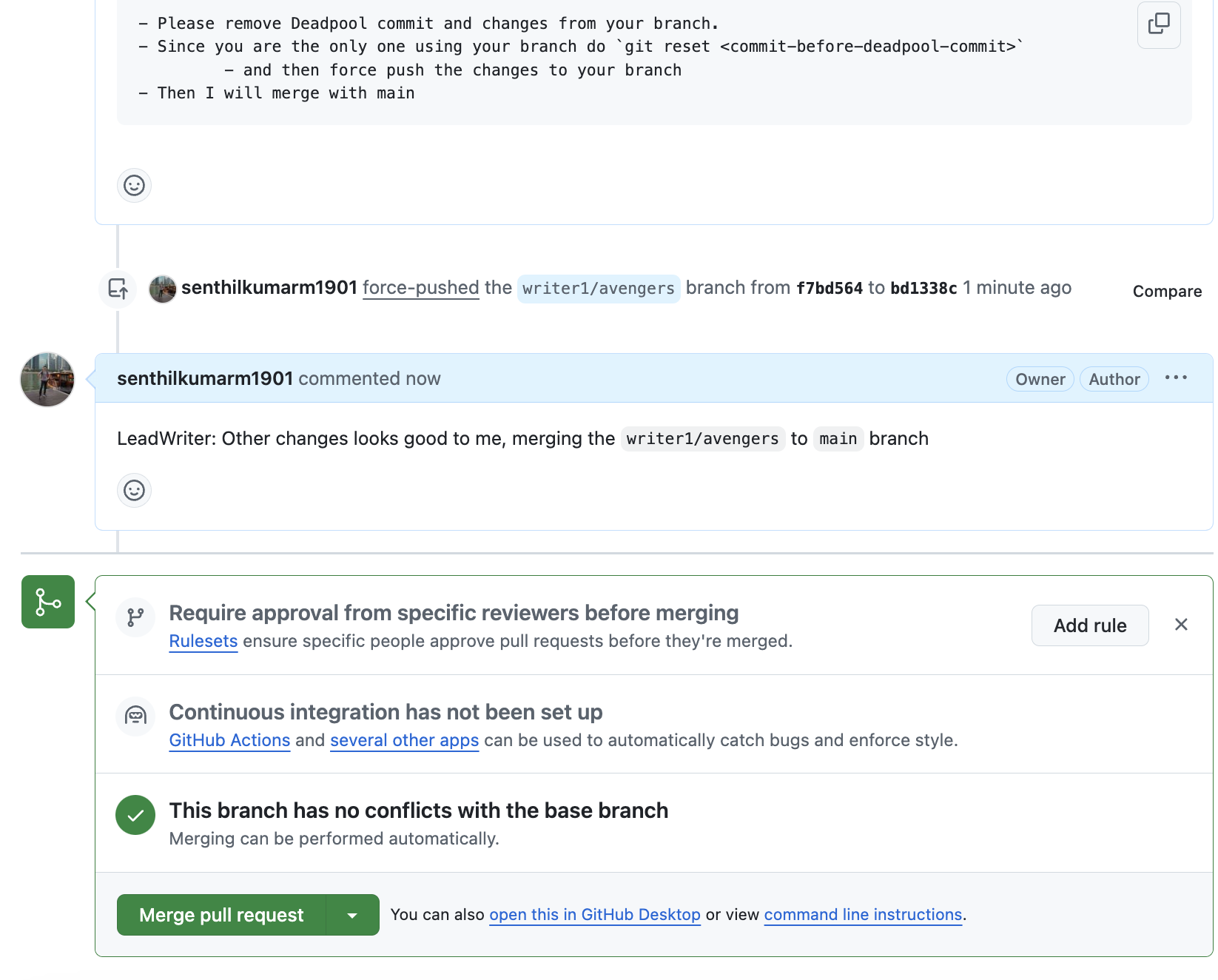Expand merge method dropdown arrow

pos(352,916)
